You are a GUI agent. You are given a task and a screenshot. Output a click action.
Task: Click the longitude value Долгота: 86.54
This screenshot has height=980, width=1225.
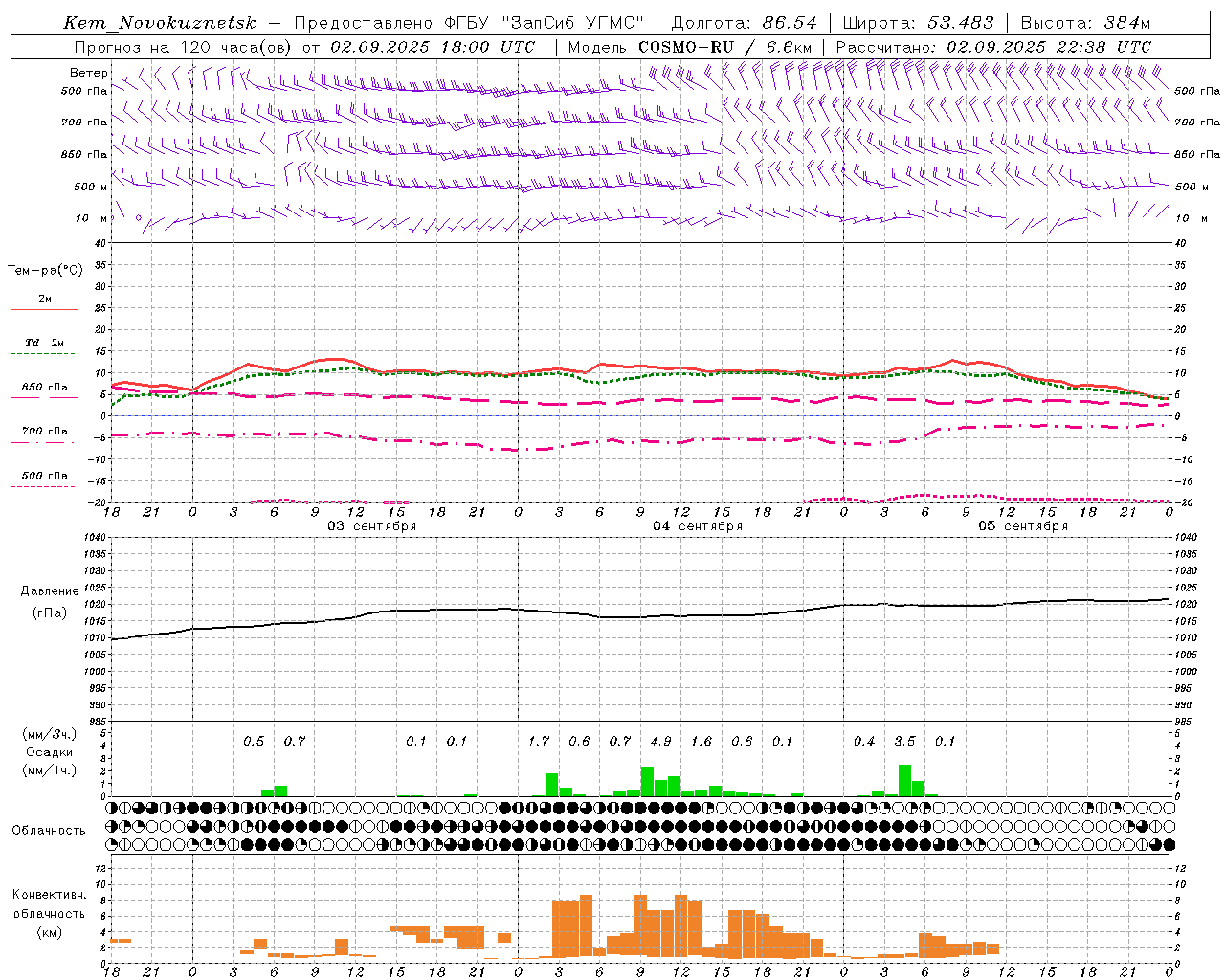tap(745, 23)
